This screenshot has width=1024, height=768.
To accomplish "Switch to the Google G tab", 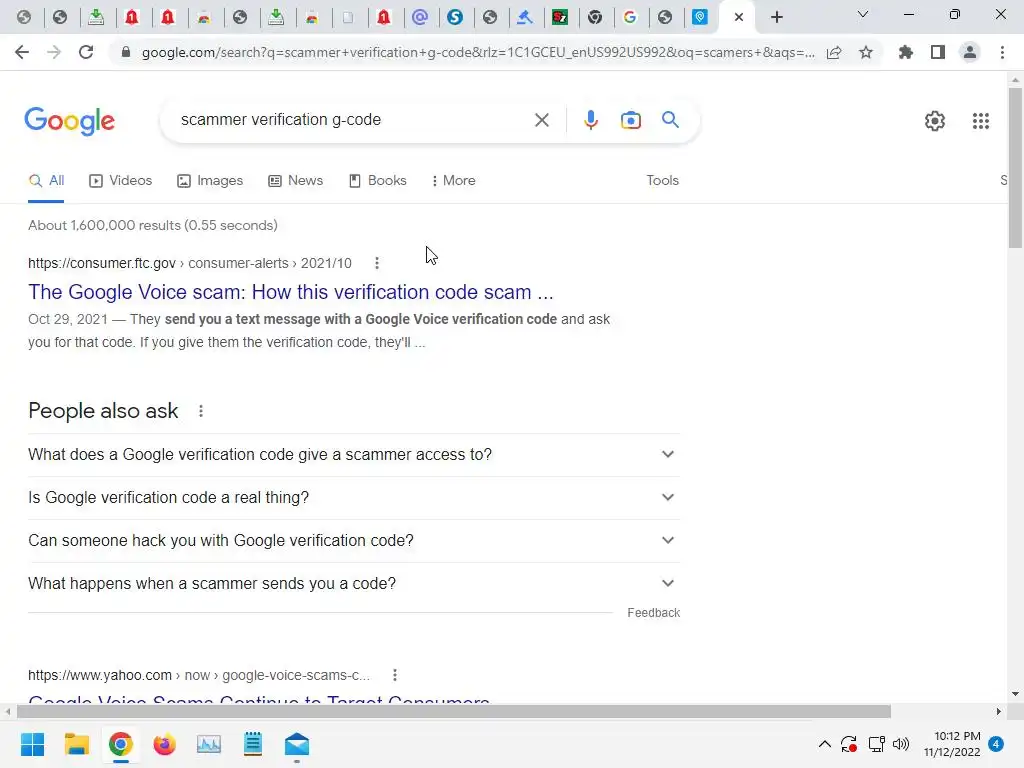I will click(x=630, y=17).
